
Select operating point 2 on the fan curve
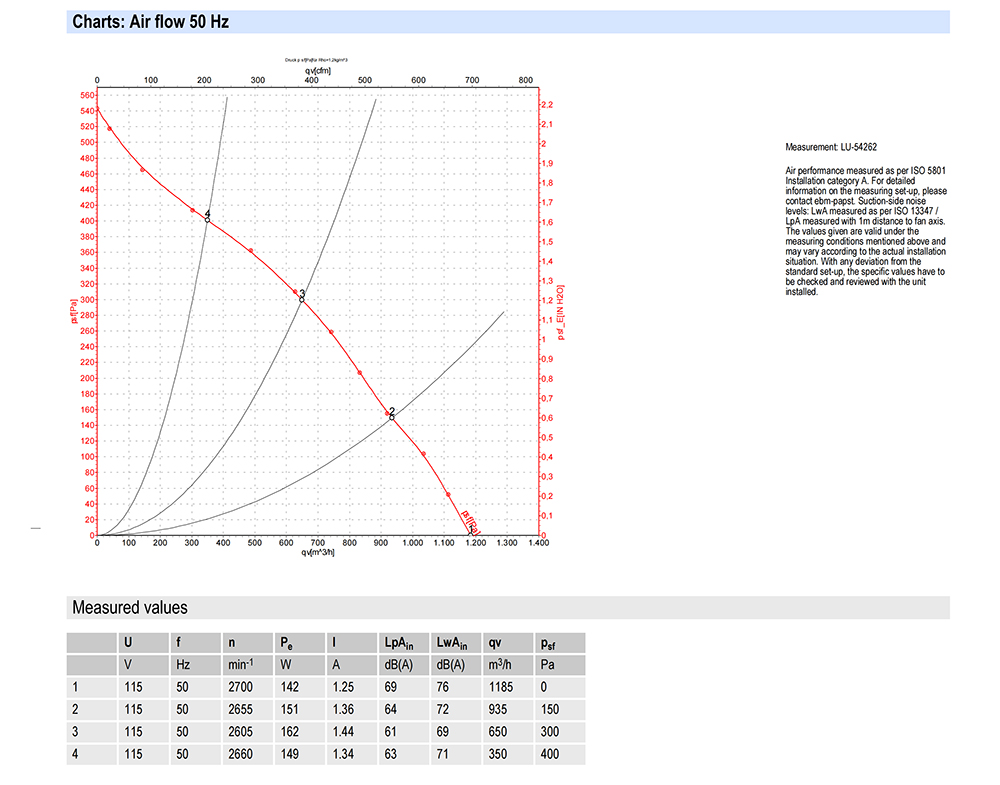point(392,414)
